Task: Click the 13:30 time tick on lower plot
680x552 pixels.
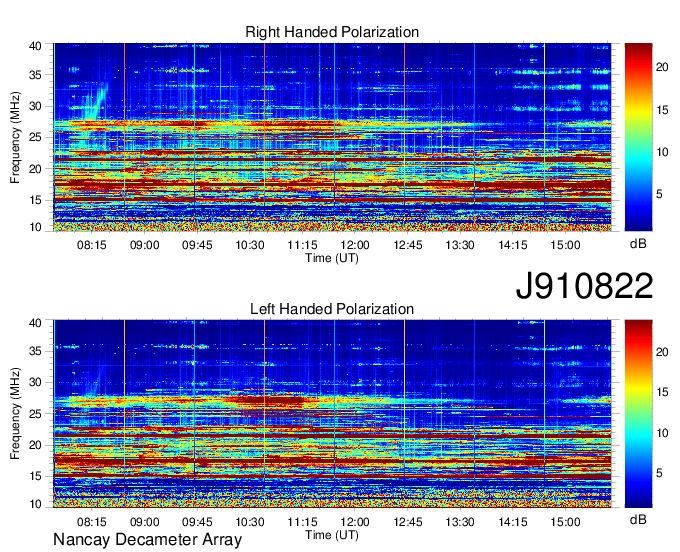Action: coord(460,522)
